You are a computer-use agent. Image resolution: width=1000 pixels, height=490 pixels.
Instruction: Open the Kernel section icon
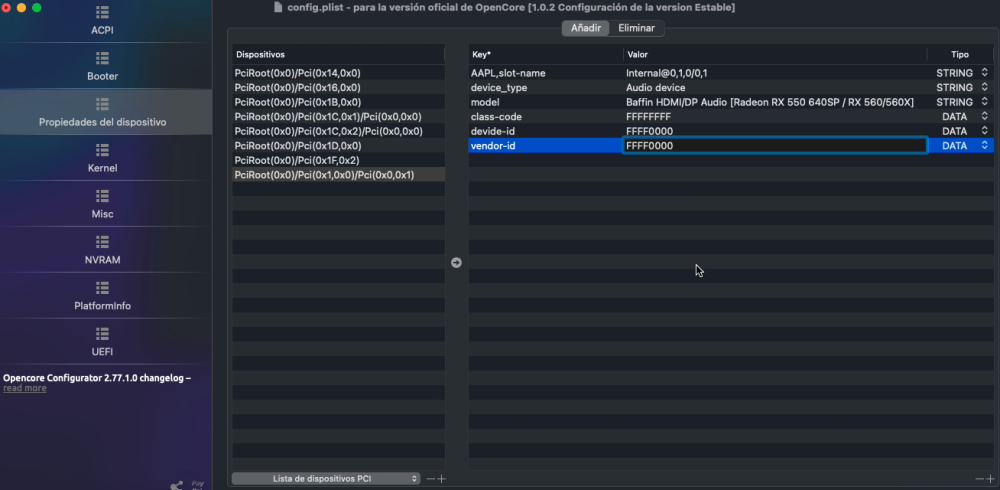point(102,150)
